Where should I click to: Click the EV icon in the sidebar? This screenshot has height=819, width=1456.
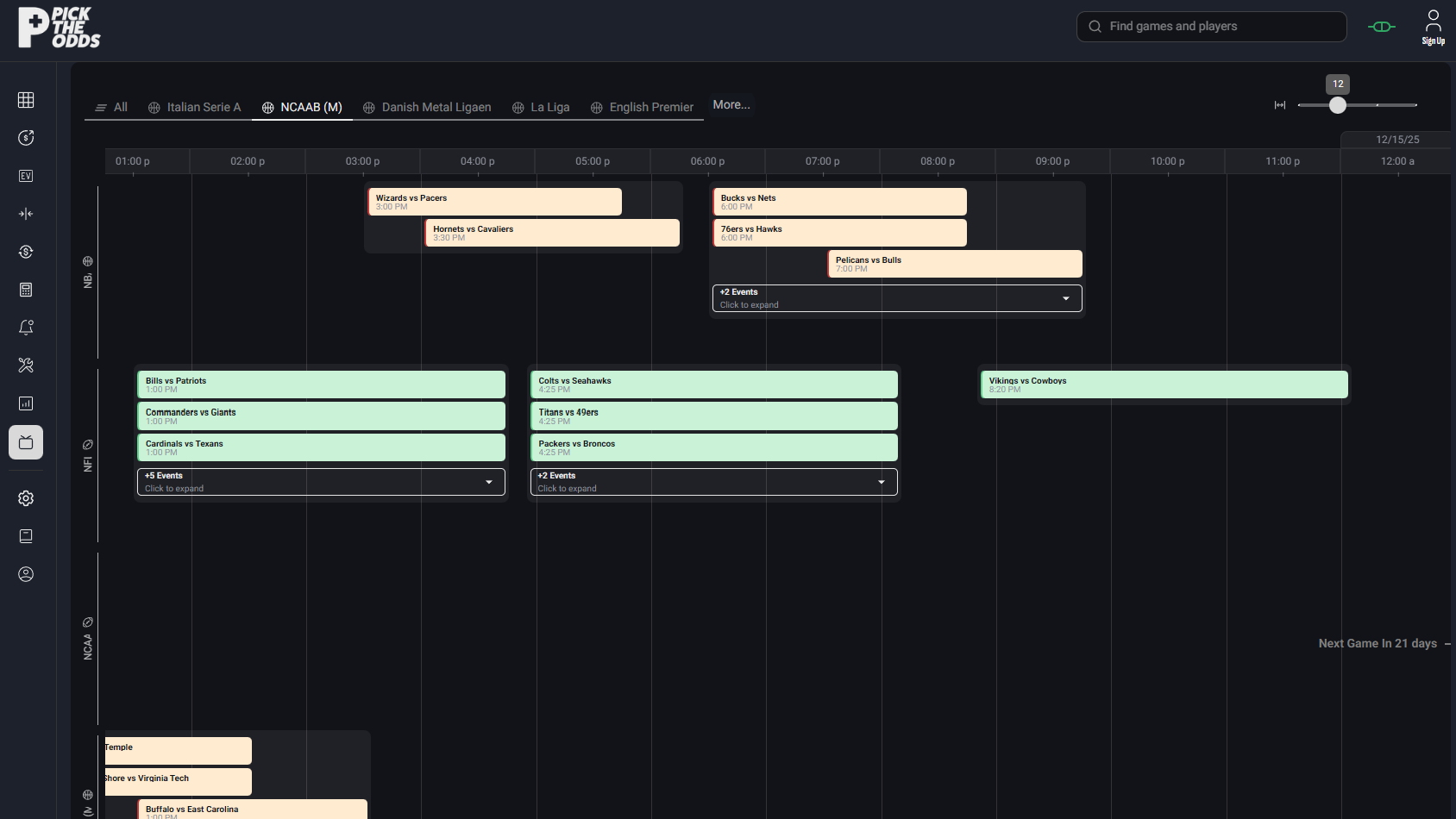[26, 176]
